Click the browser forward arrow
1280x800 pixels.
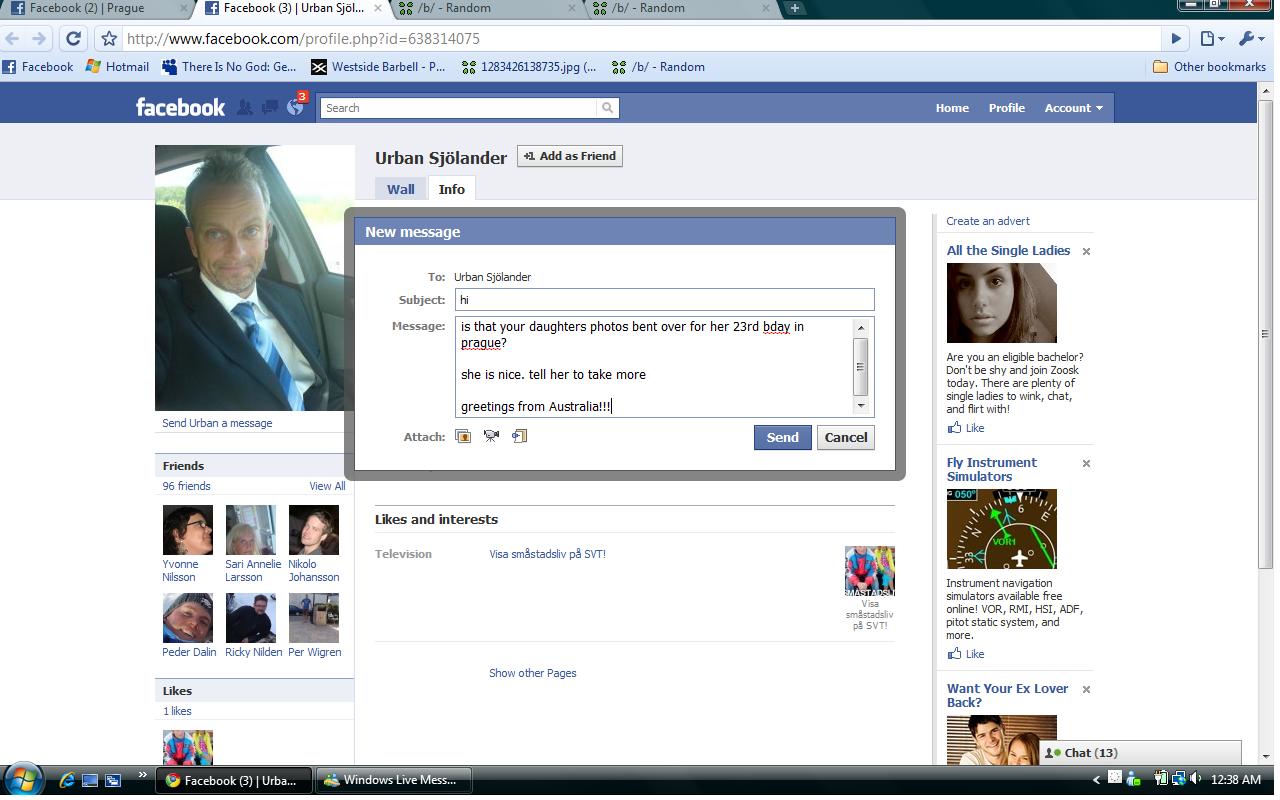click(39, 39)
